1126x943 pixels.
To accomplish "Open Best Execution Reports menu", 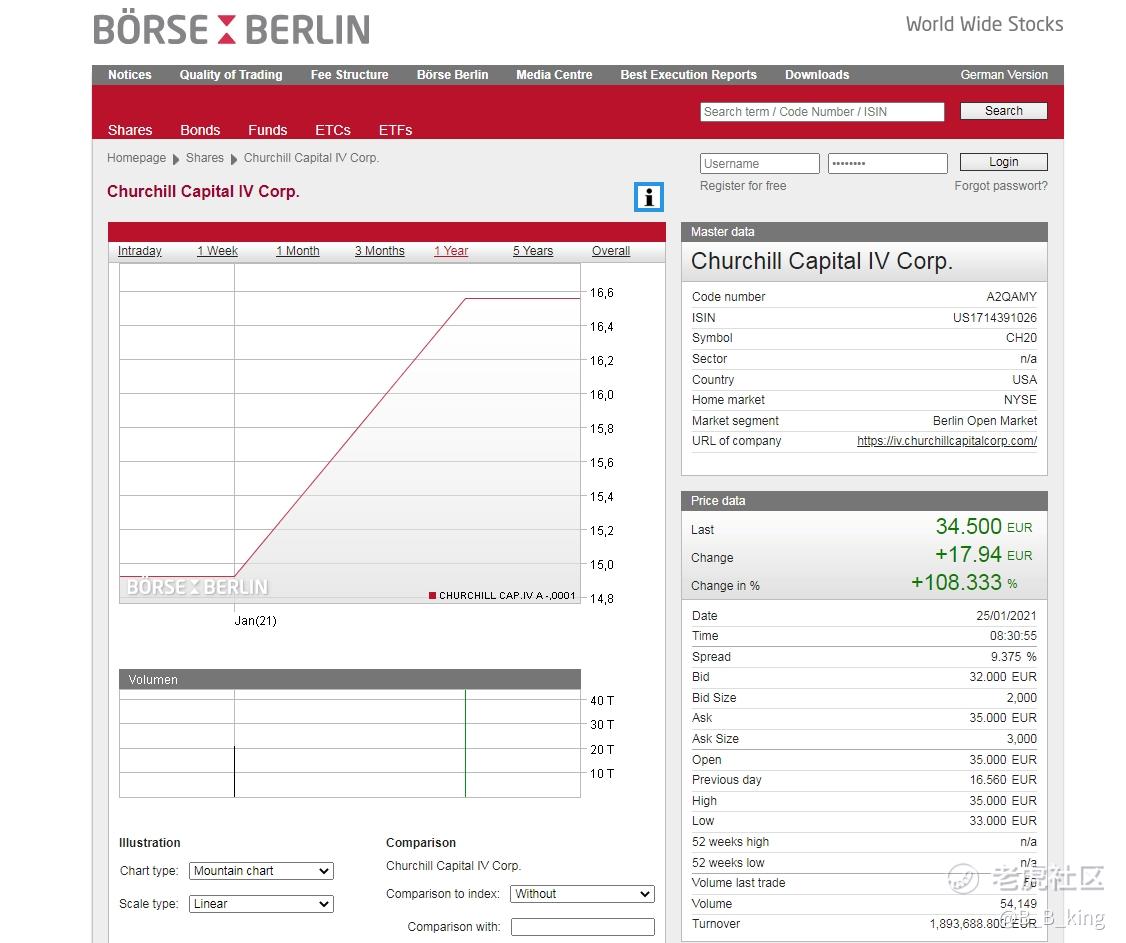I will (x=689, y=75).
